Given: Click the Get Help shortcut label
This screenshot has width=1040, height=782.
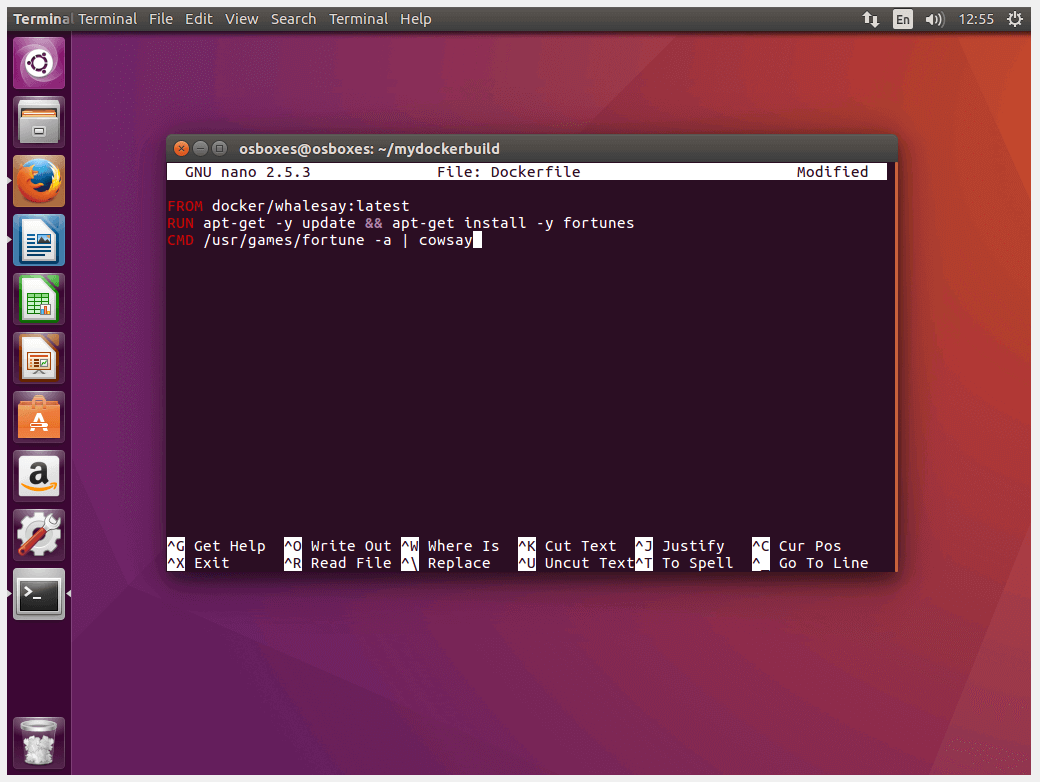Looking at the screenshot, I should 230,546.
